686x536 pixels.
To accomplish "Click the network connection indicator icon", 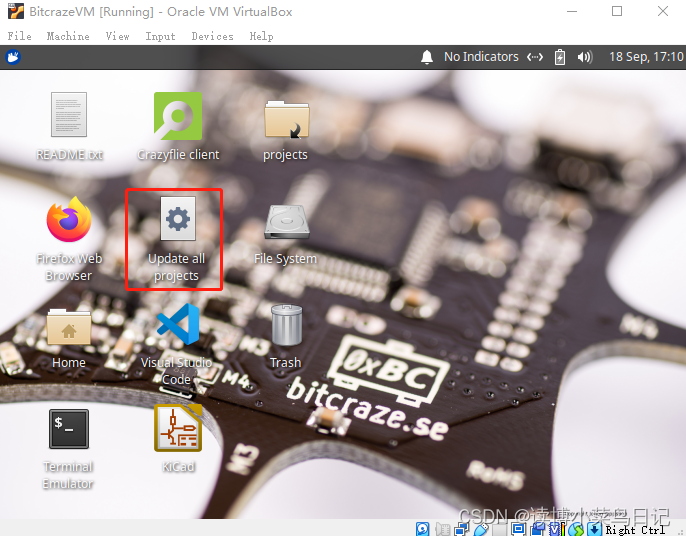I will [535, 57].
